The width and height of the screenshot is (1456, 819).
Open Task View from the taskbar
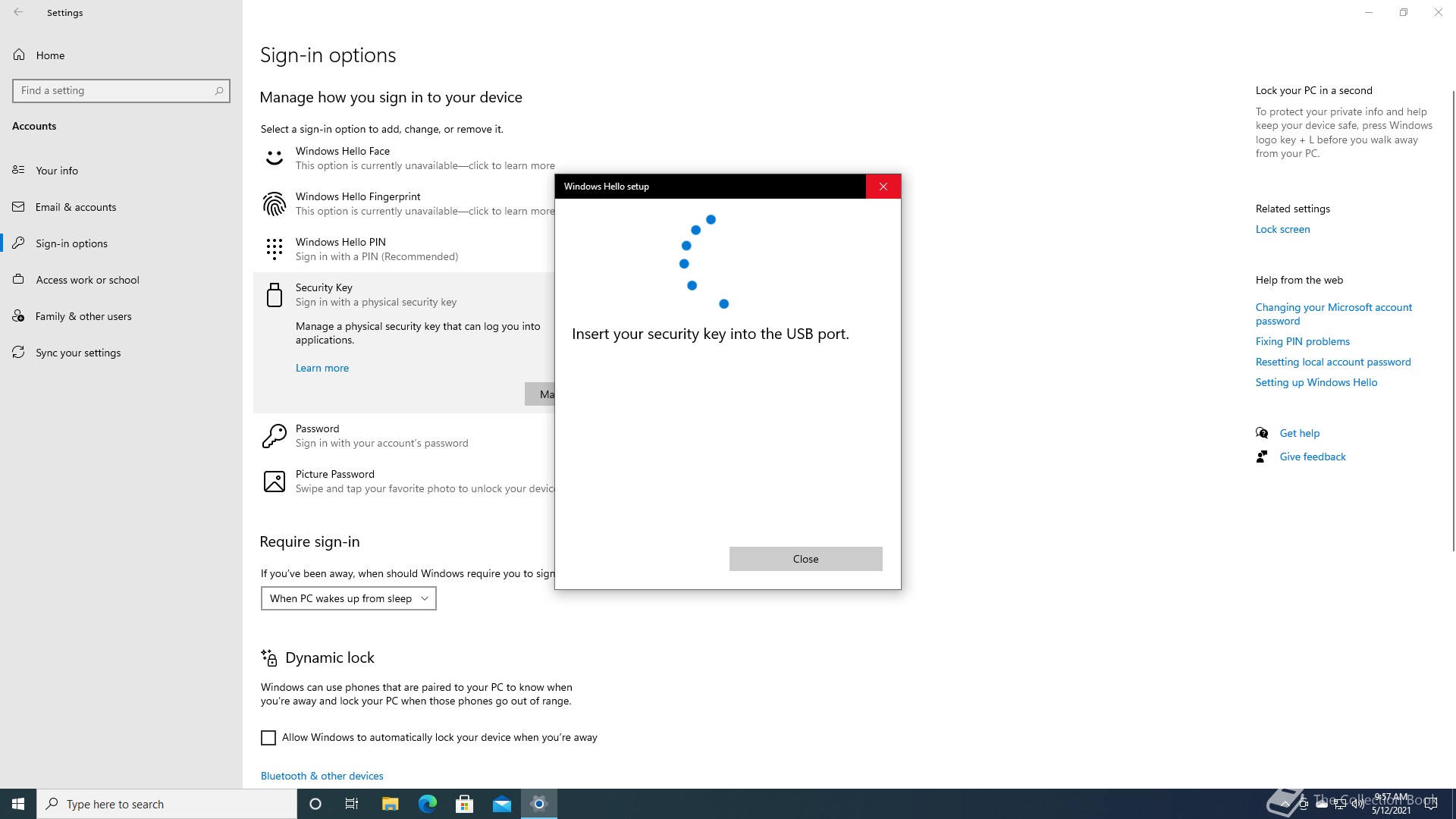[x=352, y=804]
